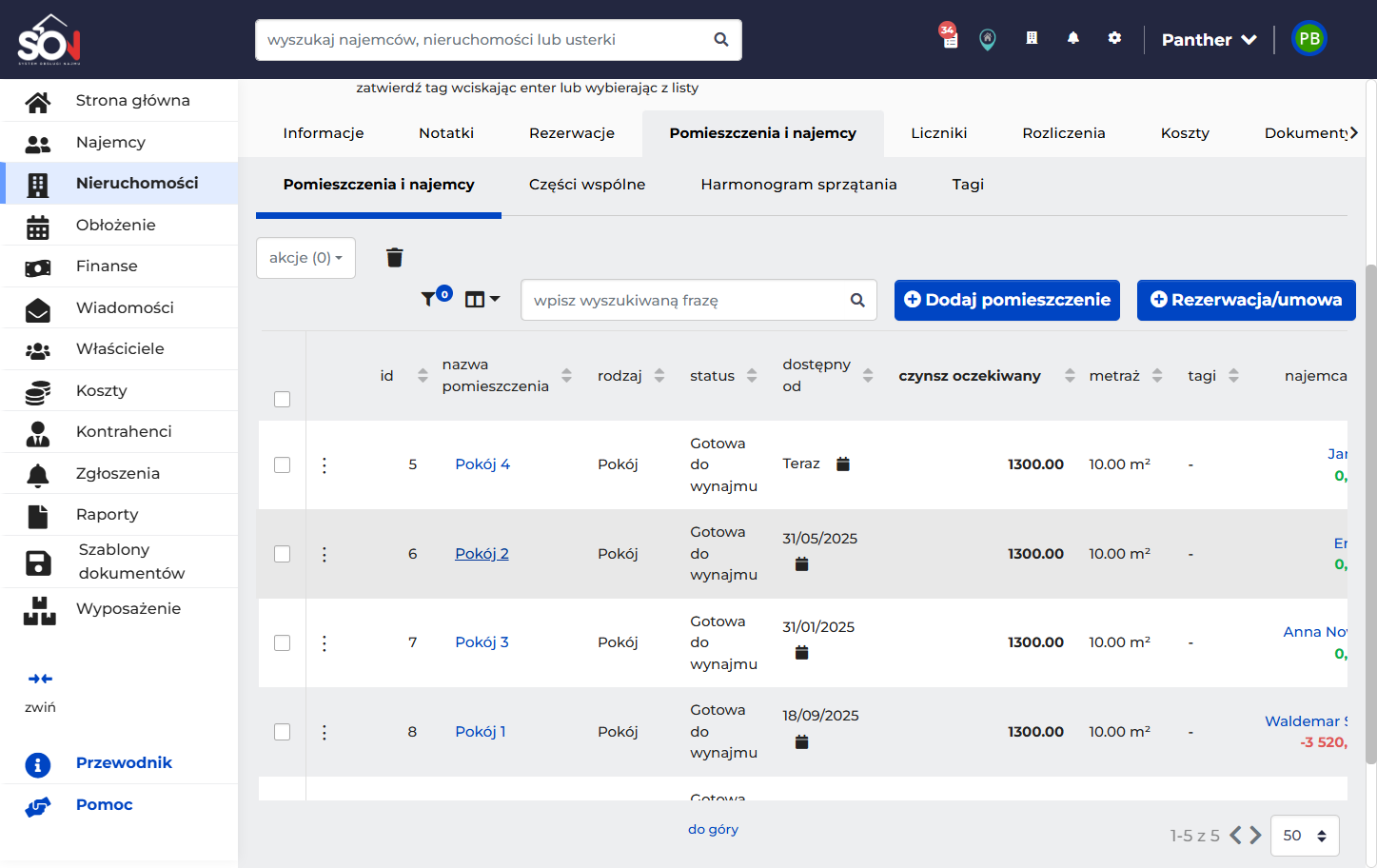Open the three-dot menu for Pokój 4

pos(325,464)
